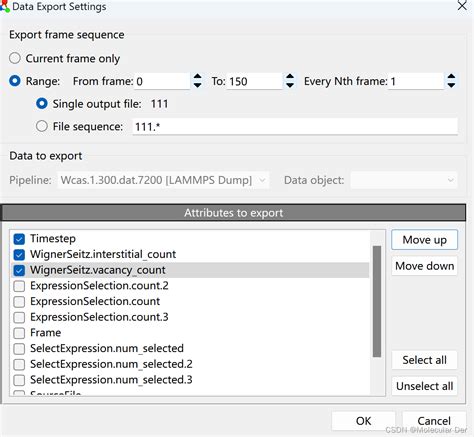This screenshot has height=437, width=474.
Task: Increase the From frame value with up arrow
Action: click(197, 77)
